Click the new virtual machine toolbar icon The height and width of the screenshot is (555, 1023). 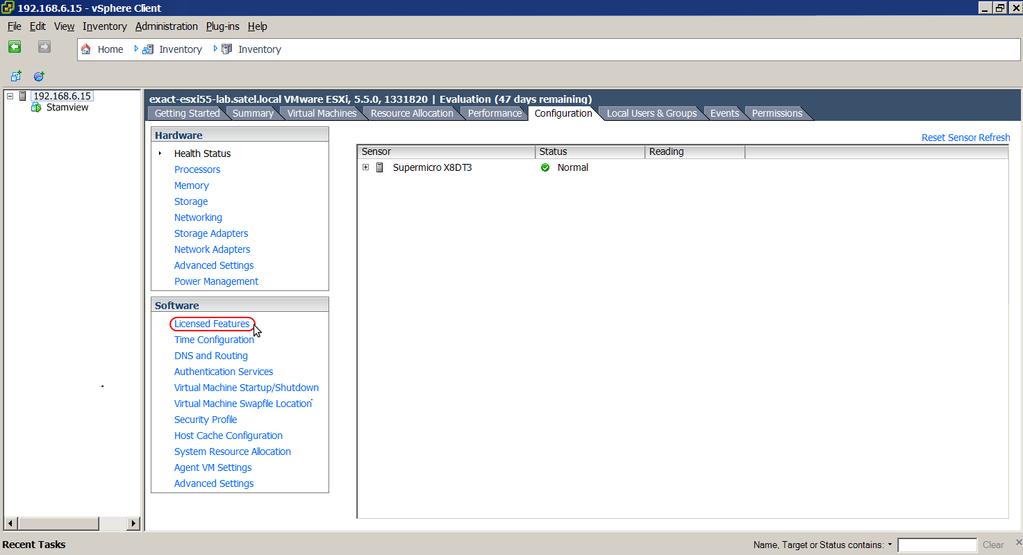(16, 76)
